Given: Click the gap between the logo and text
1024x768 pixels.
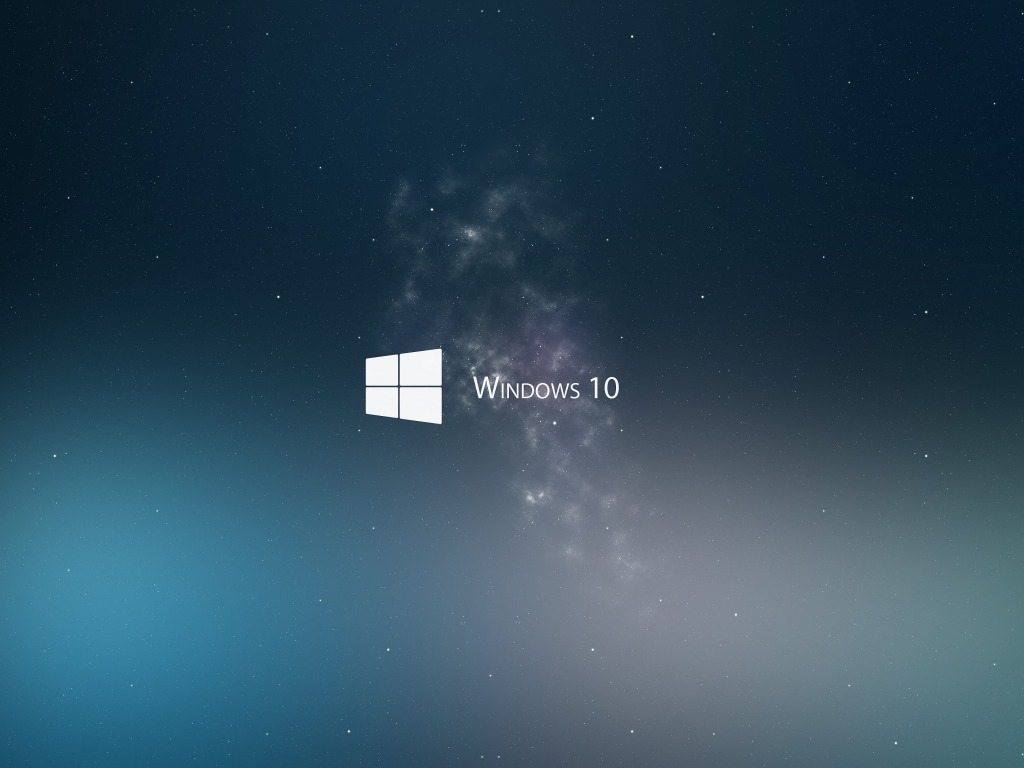Looking at the screenshot, I should 457,387.
